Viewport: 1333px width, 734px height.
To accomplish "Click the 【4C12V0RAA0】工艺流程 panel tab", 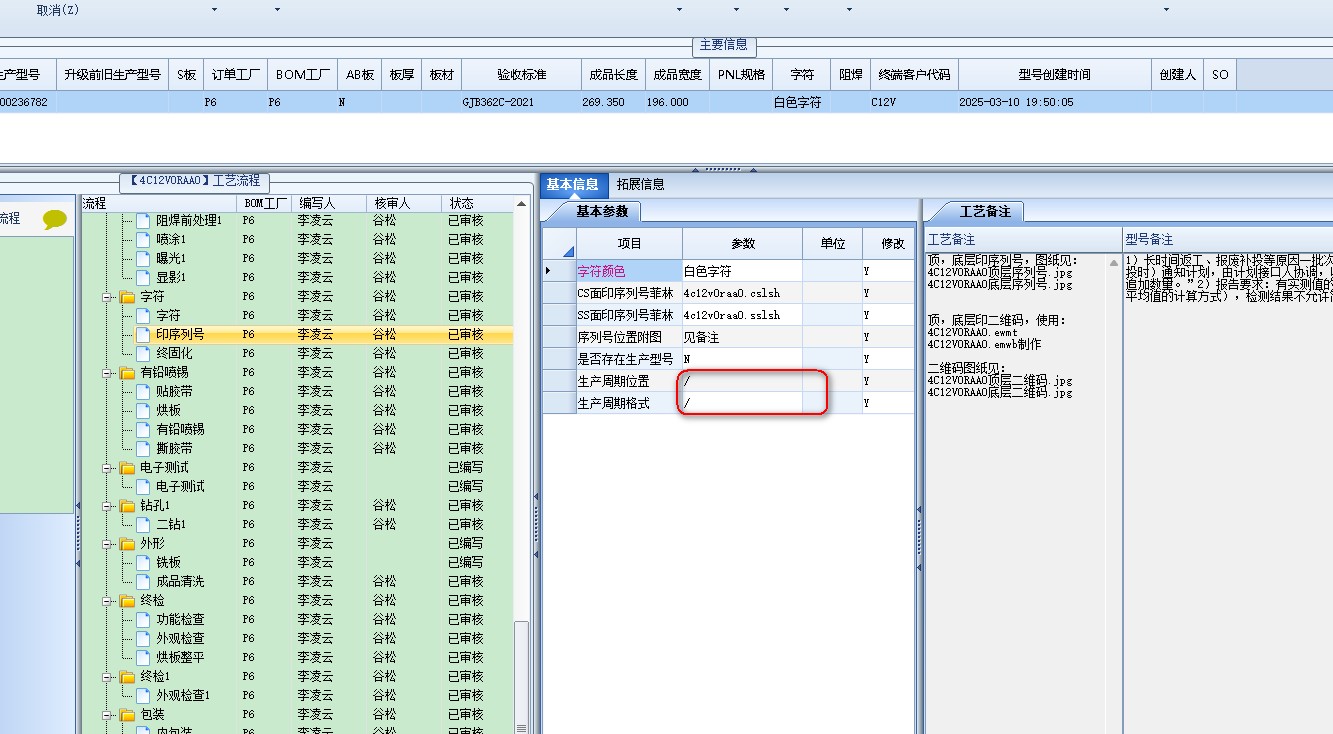I will [x=195, y=181].
